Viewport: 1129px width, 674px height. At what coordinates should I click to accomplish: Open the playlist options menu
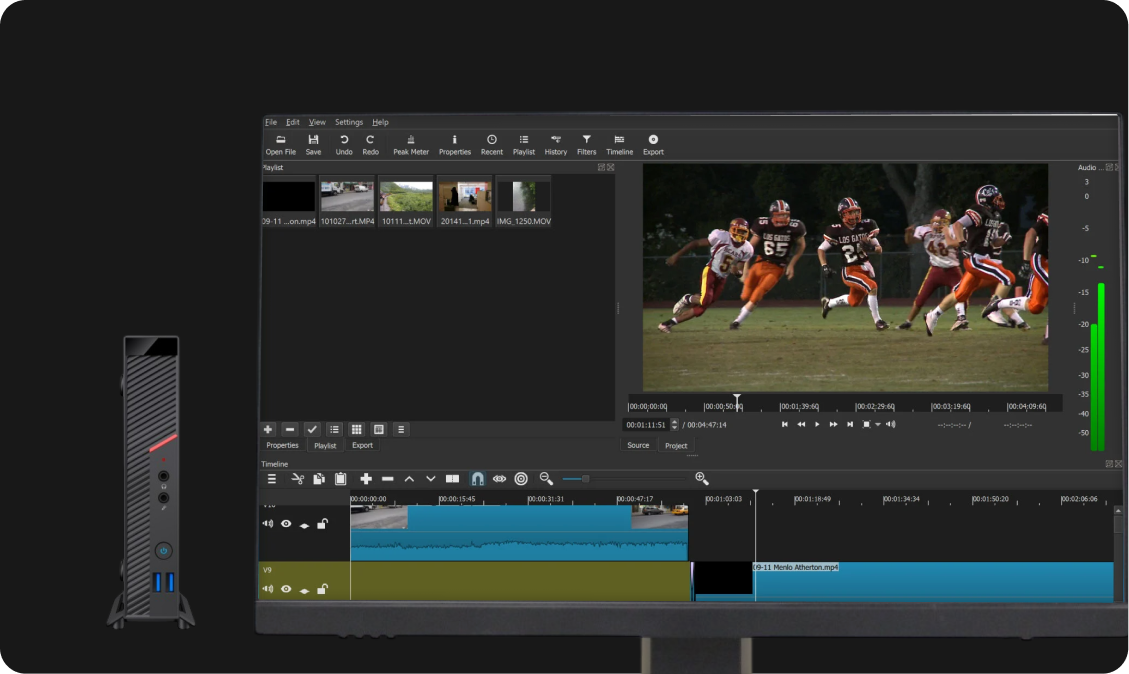tap(400, 428)
